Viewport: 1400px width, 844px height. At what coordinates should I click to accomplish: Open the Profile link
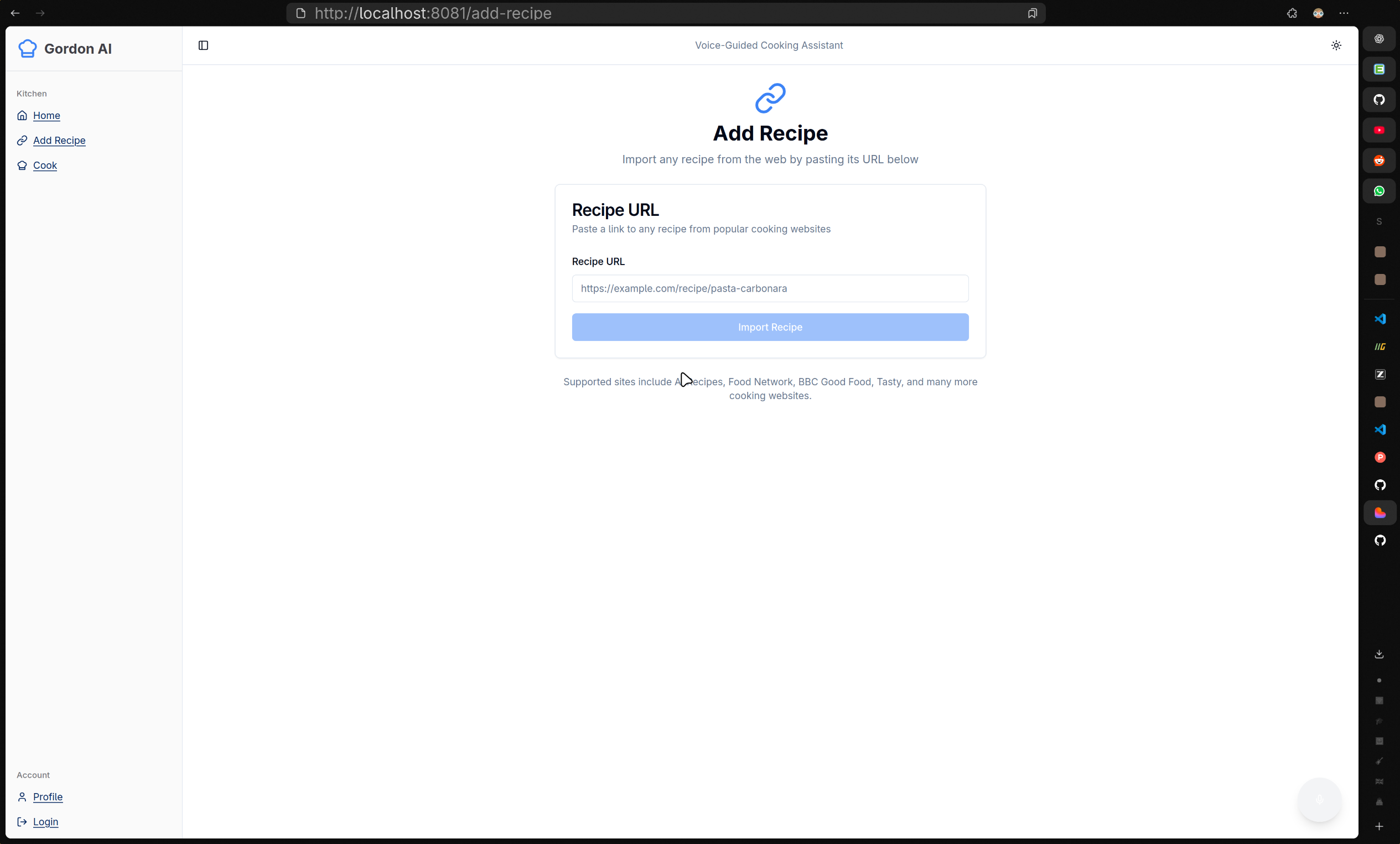tap(48, 796)
